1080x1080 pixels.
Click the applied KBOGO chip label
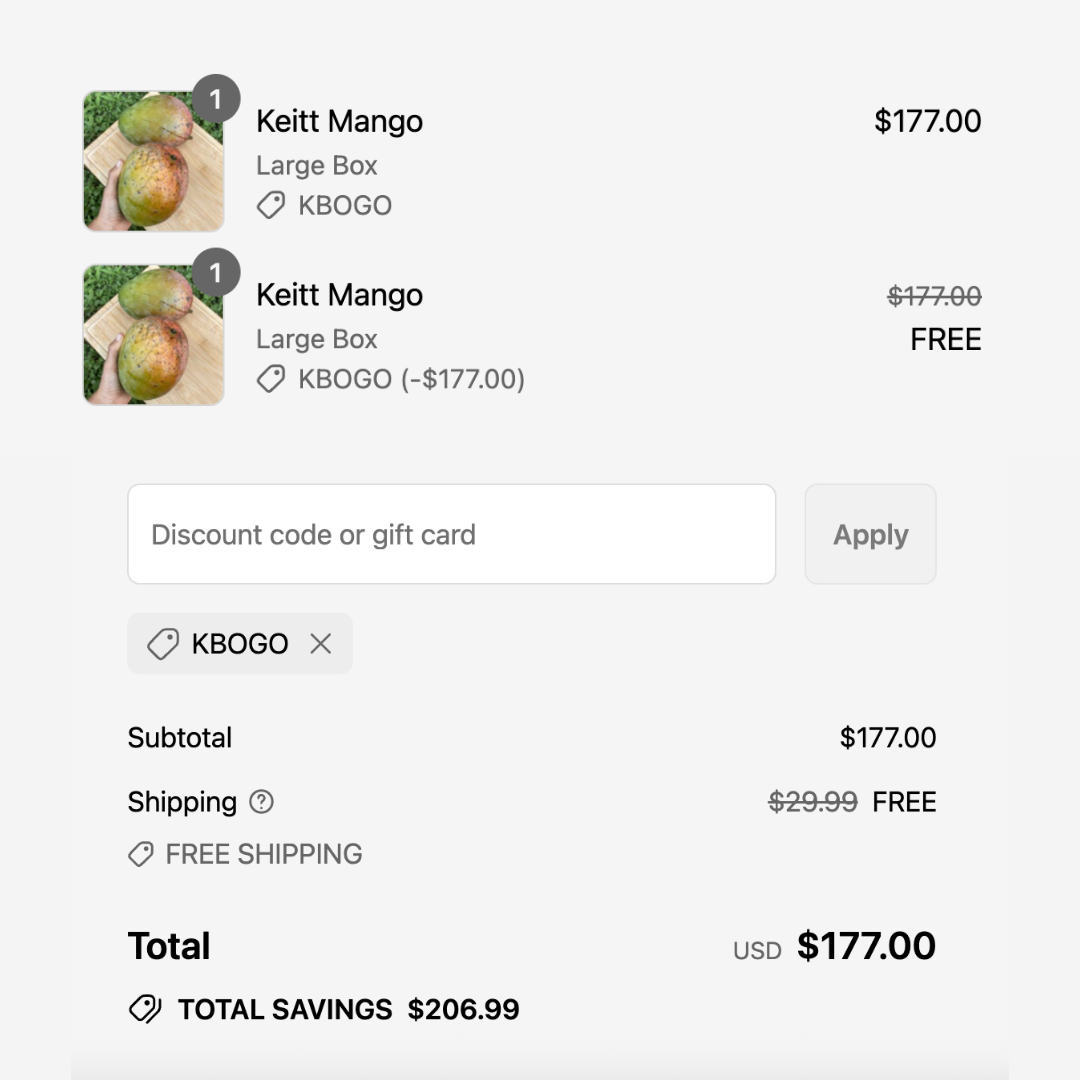point(240,644)
